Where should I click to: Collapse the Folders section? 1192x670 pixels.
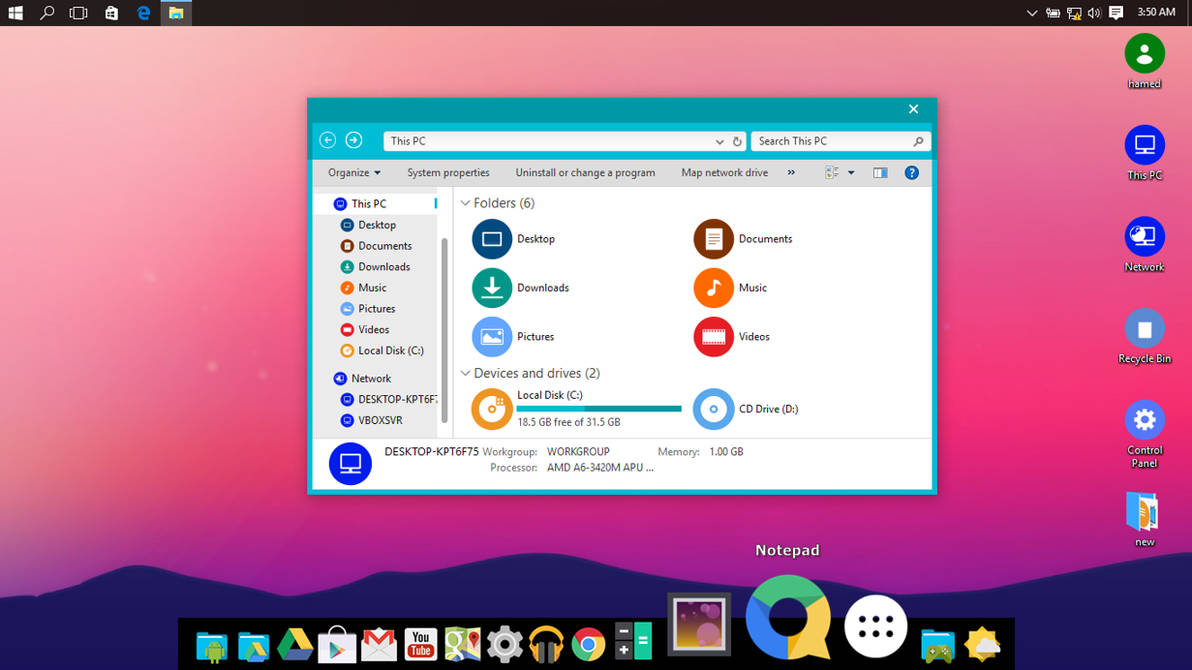tap(464, 202)
